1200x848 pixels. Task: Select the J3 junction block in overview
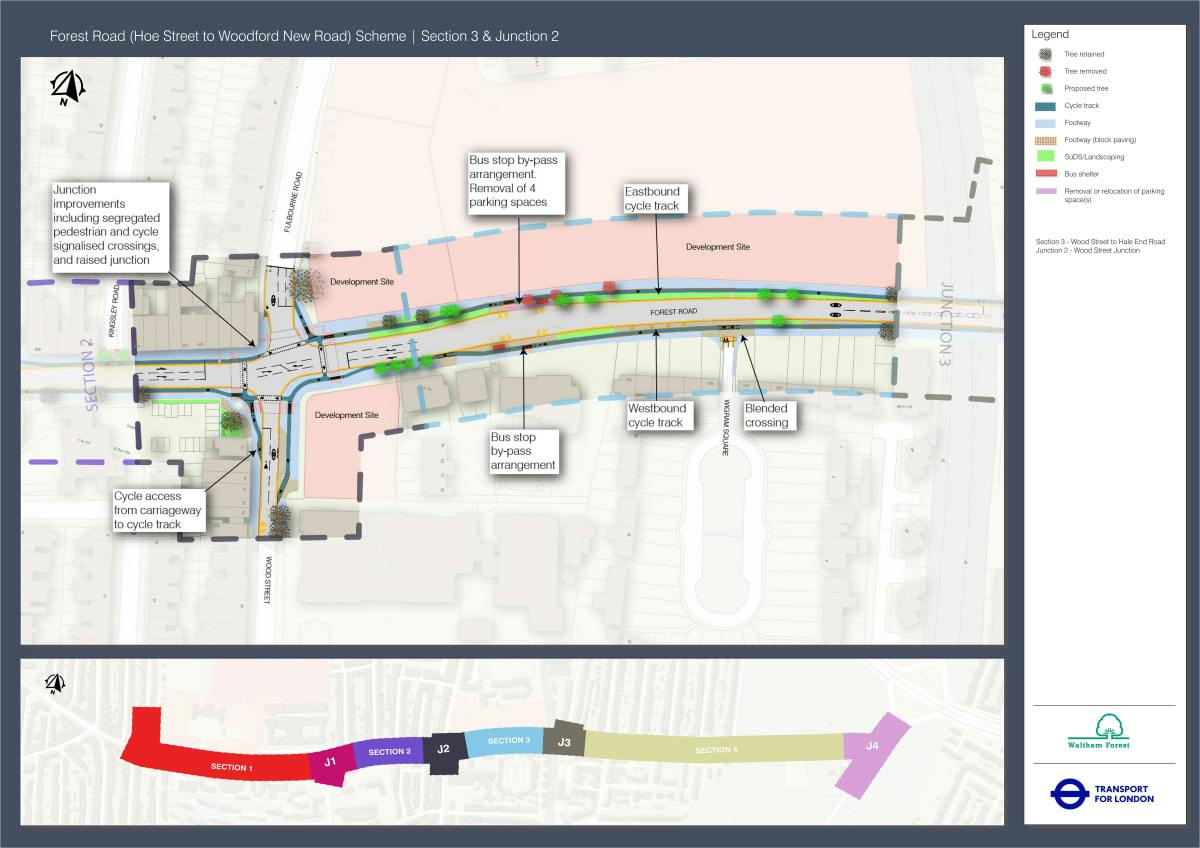pos(564,741)
